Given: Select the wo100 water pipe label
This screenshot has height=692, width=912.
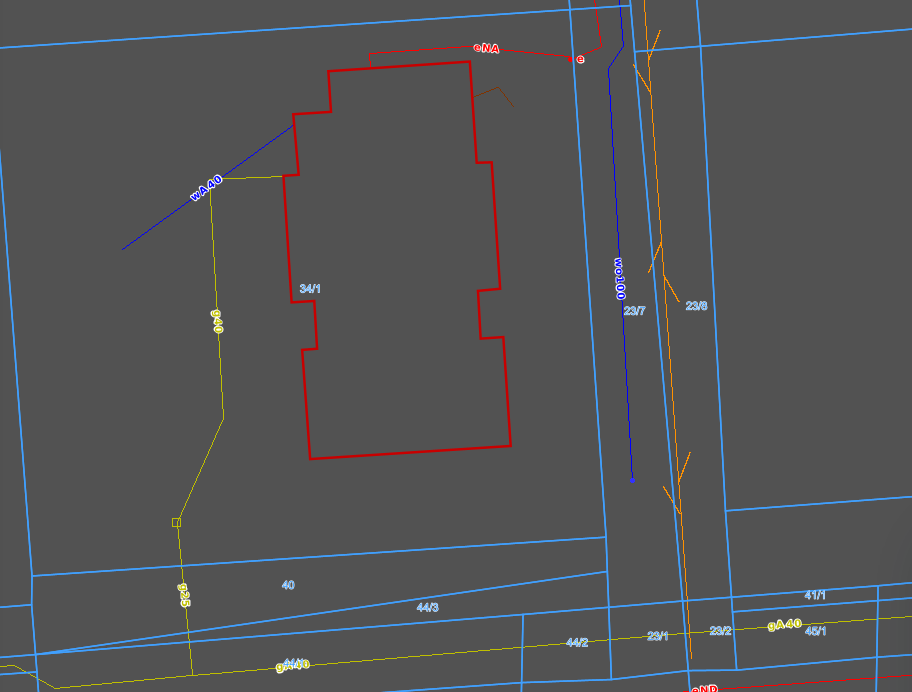Looking at the screenshot, I should (x=619, y=279).
